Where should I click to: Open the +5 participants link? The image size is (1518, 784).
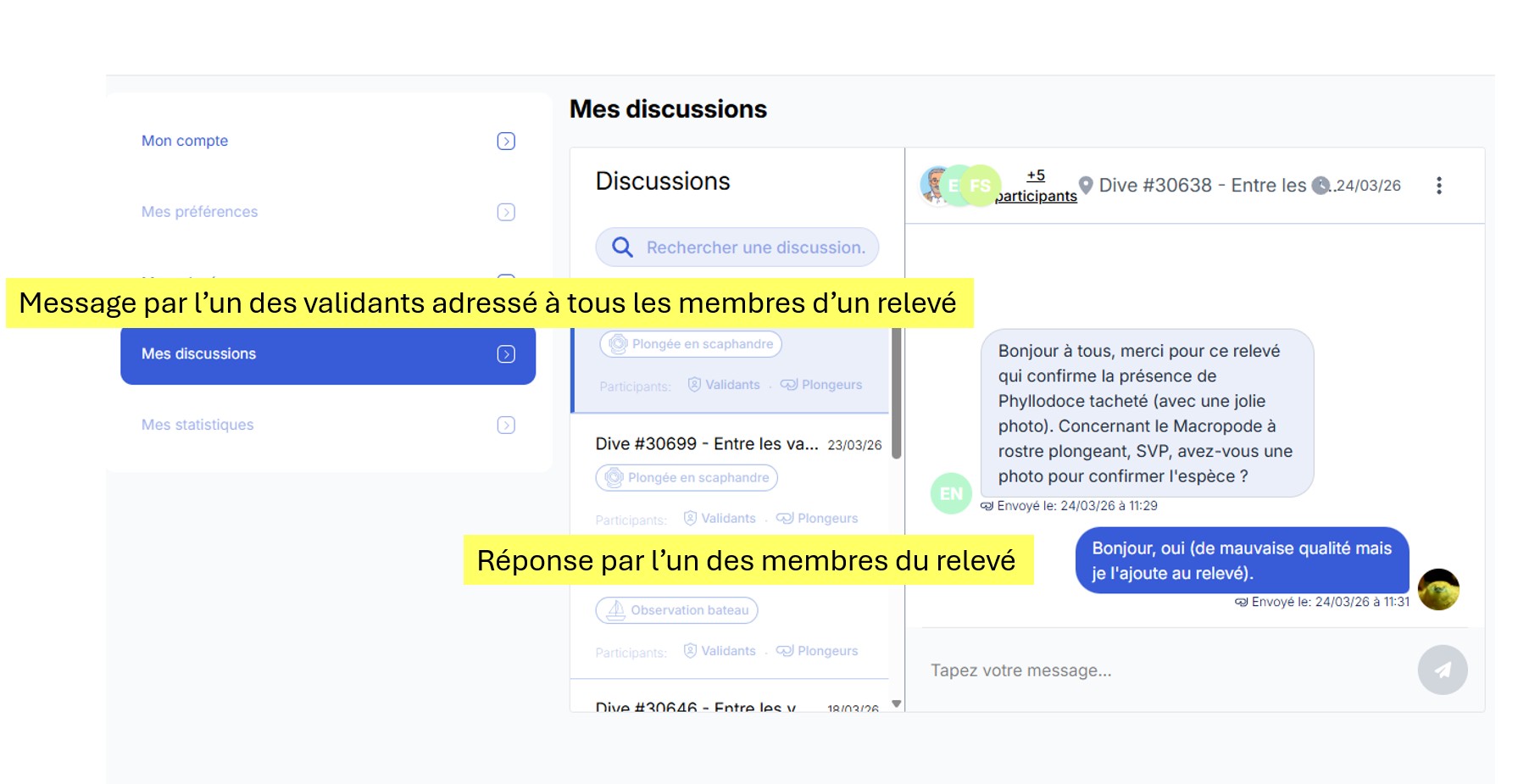pos(1036,186)
